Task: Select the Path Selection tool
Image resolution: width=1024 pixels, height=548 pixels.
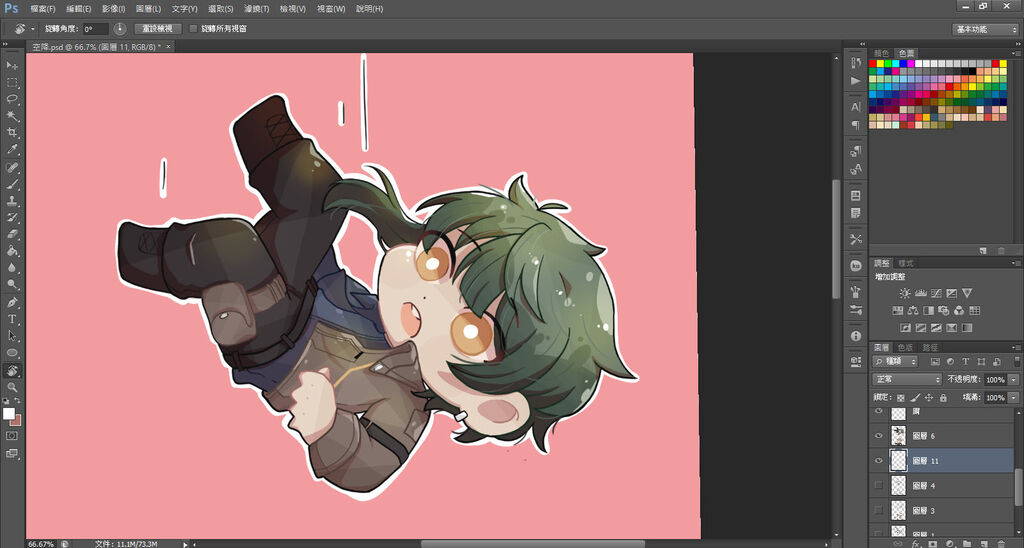Action: (x=12, y=336)
